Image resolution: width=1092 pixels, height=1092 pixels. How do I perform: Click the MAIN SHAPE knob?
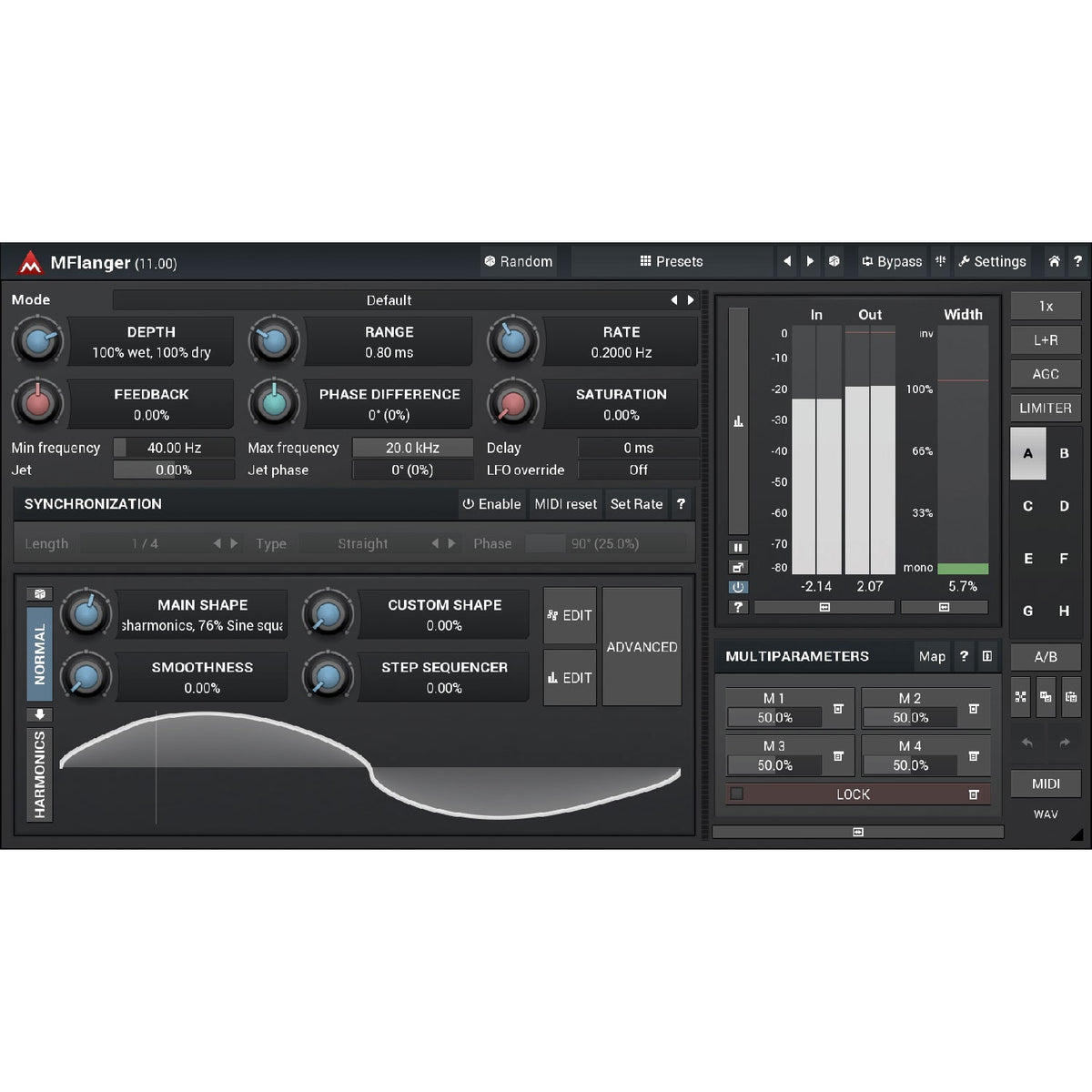pos(86,613)
